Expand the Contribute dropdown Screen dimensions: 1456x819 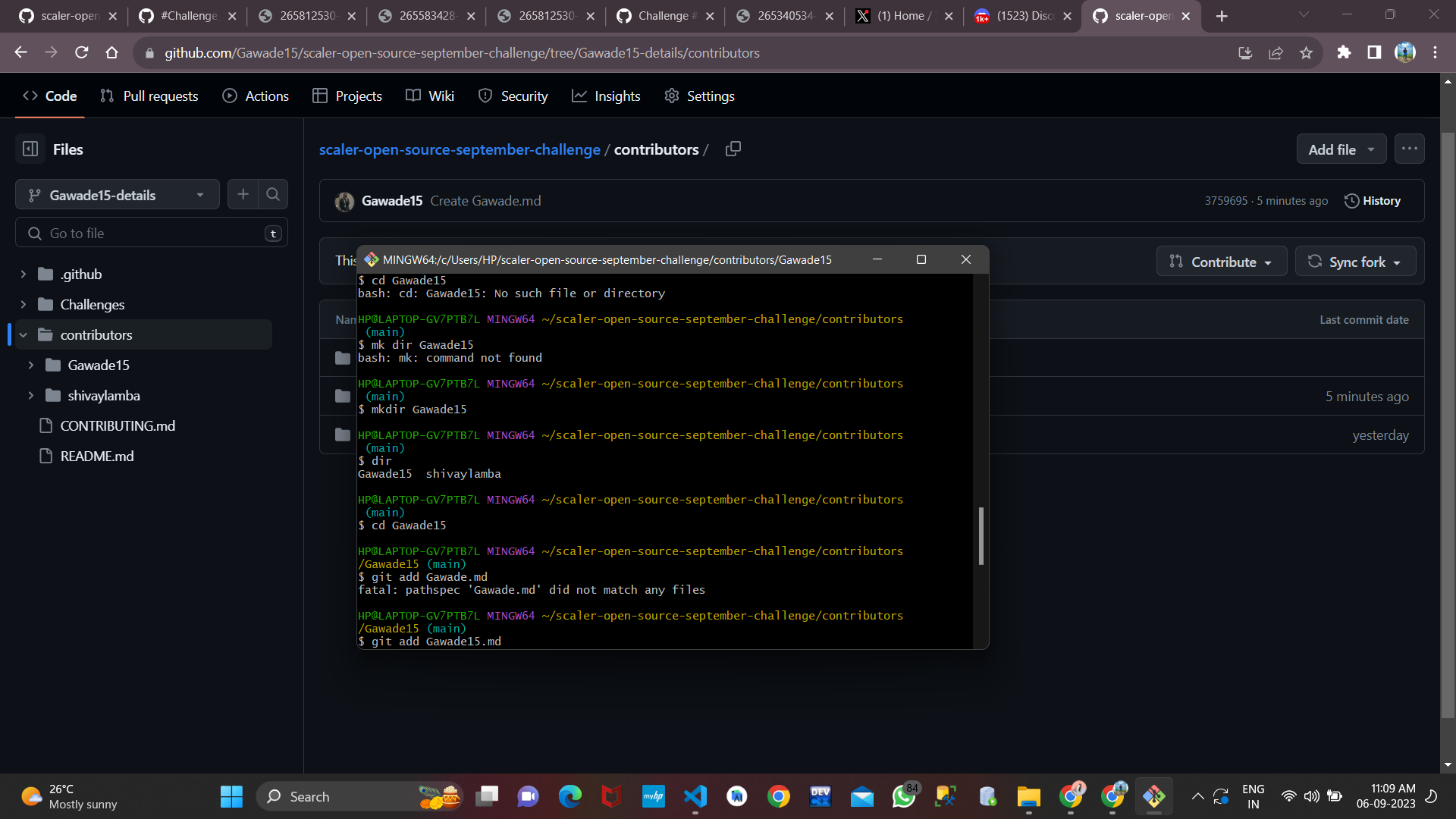[1220, 261]
